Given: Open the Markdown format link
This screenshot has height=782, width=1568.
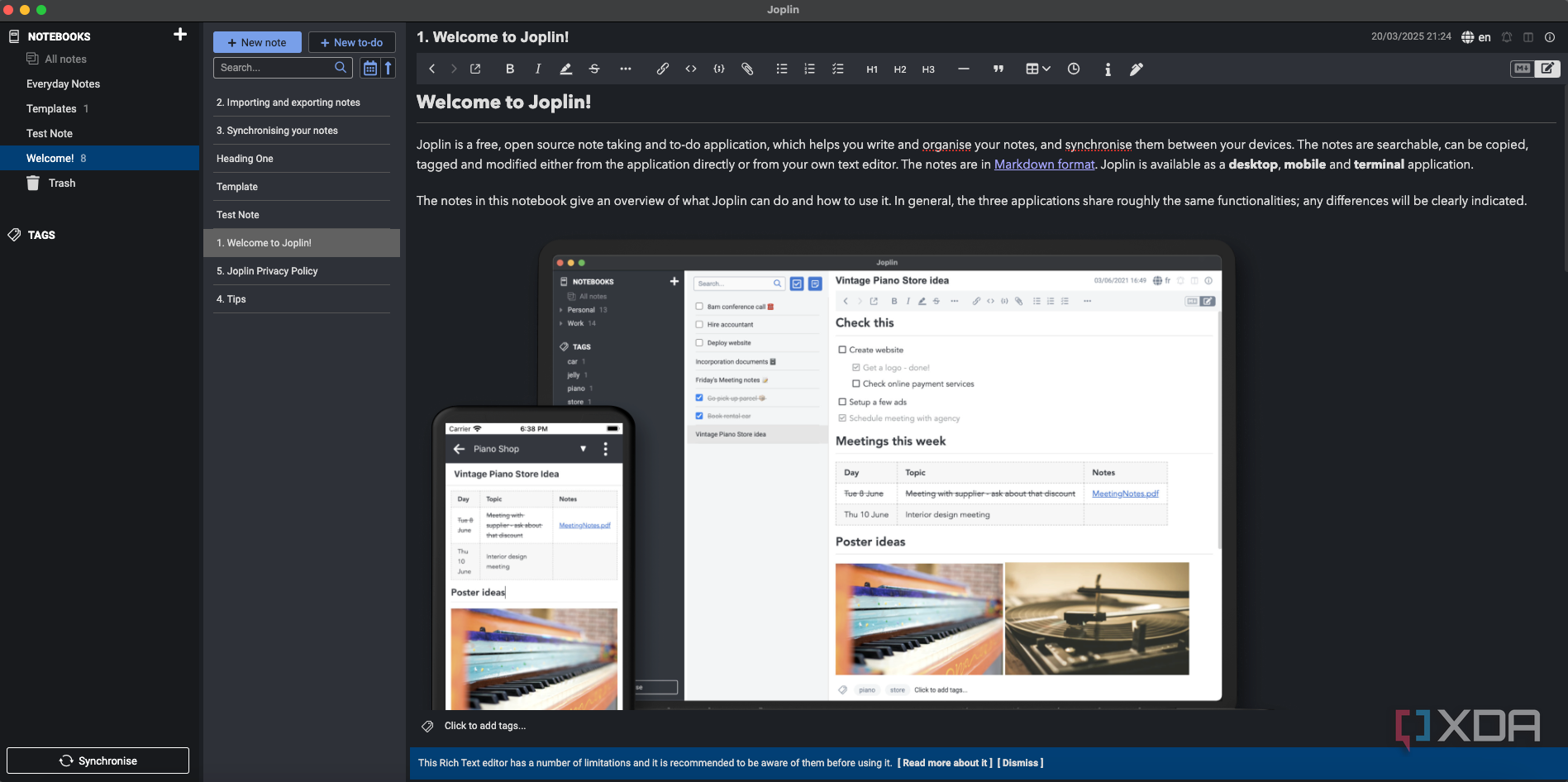Looking at the screenshot, I should 1044,165.
